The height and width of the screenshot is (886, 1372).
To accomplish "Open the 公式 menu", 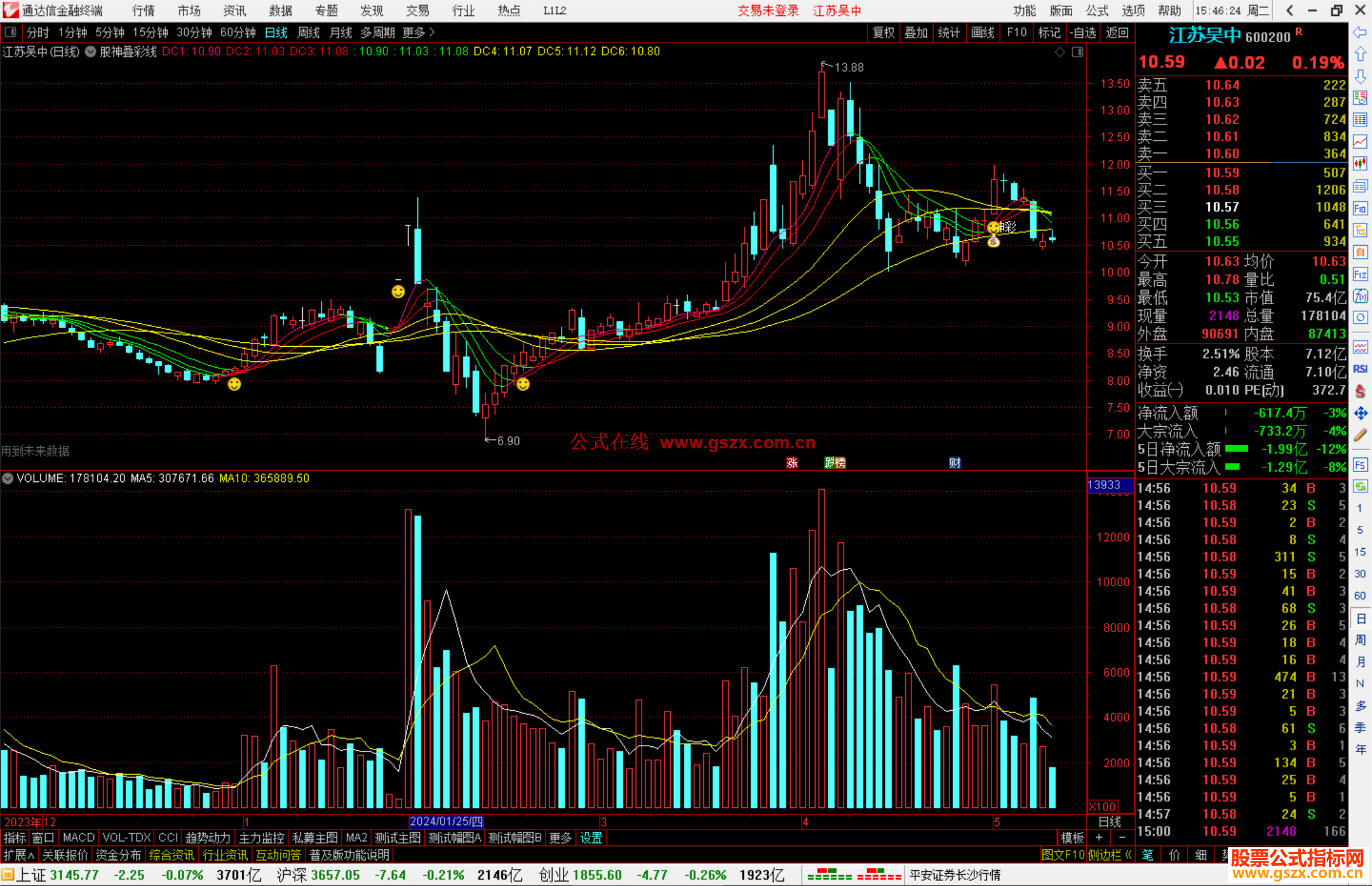I will [1097, 11].
